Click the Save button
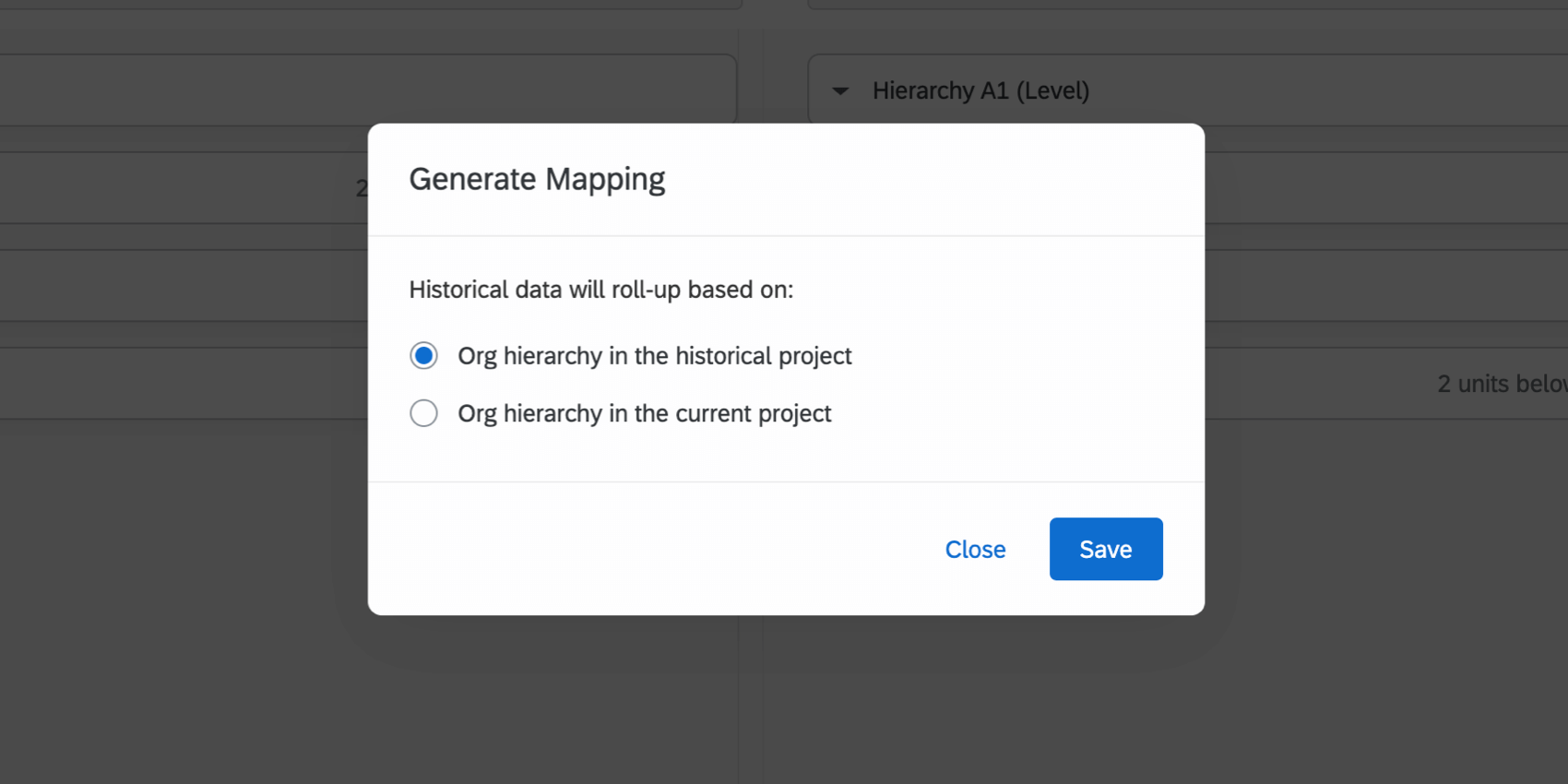 pyautogui.click(x=1105, y=549)
